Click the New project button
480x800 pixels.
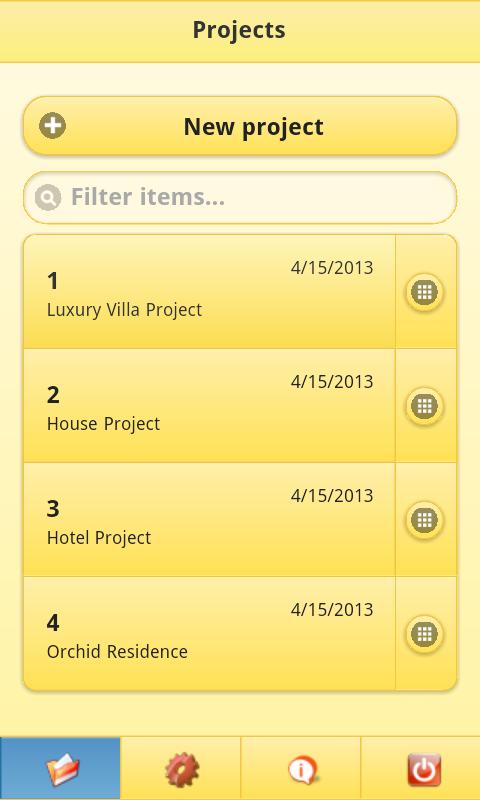tap(240, 126)
